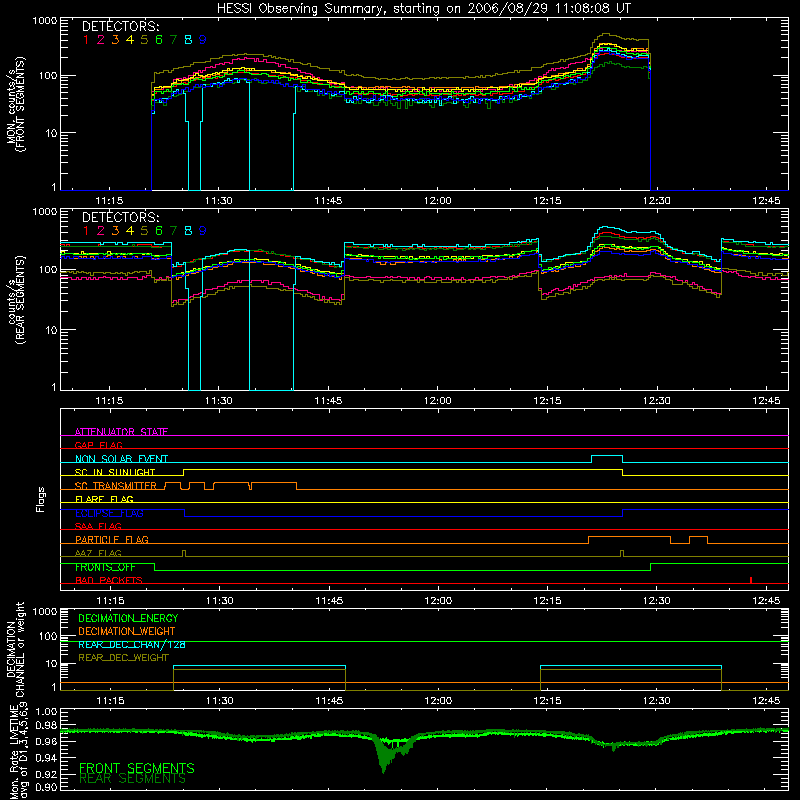The width and height of the screenshot is (800, 800).
Task: Click the 0.98 livetime y-axis label
Action: 46,725
